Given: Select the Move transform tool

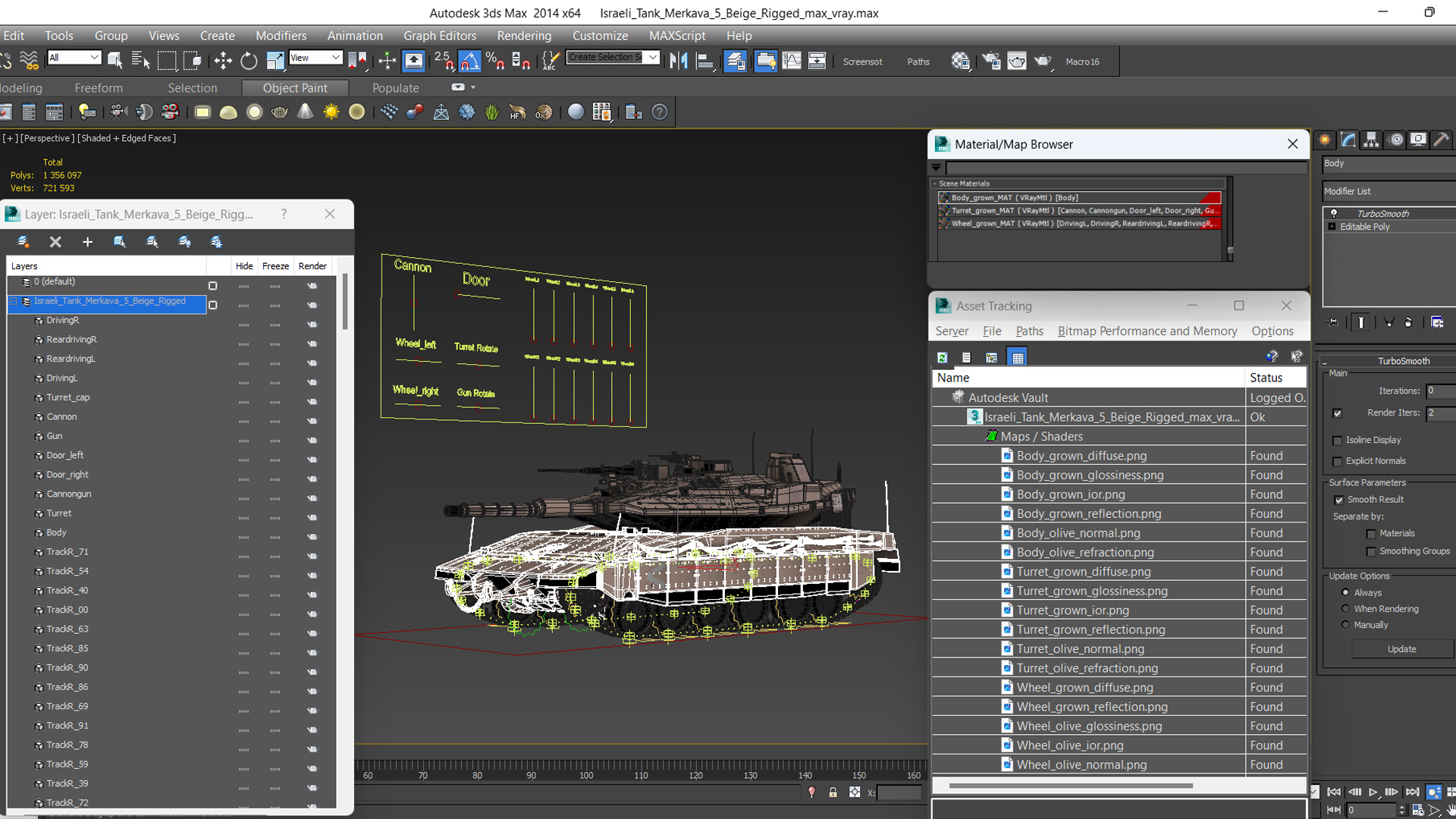Looking at the screenshot, I should pyautogui.click(x=223, y=61).
